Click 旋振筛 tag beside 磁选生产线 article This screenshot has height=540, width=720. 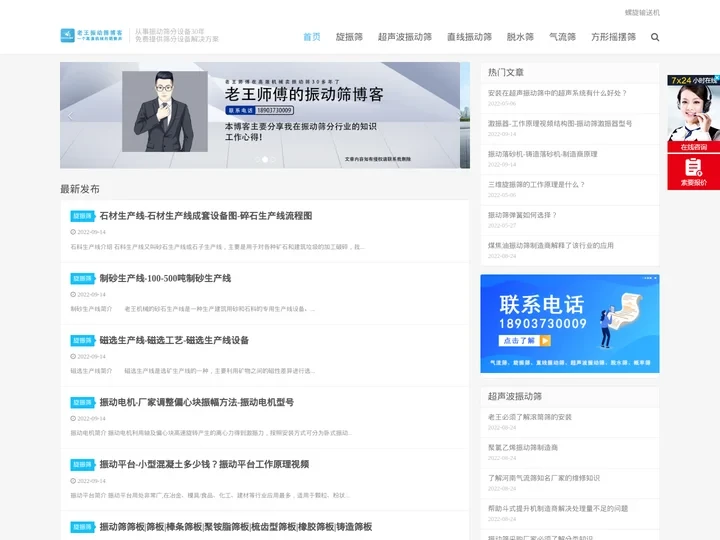coord(82,341)
